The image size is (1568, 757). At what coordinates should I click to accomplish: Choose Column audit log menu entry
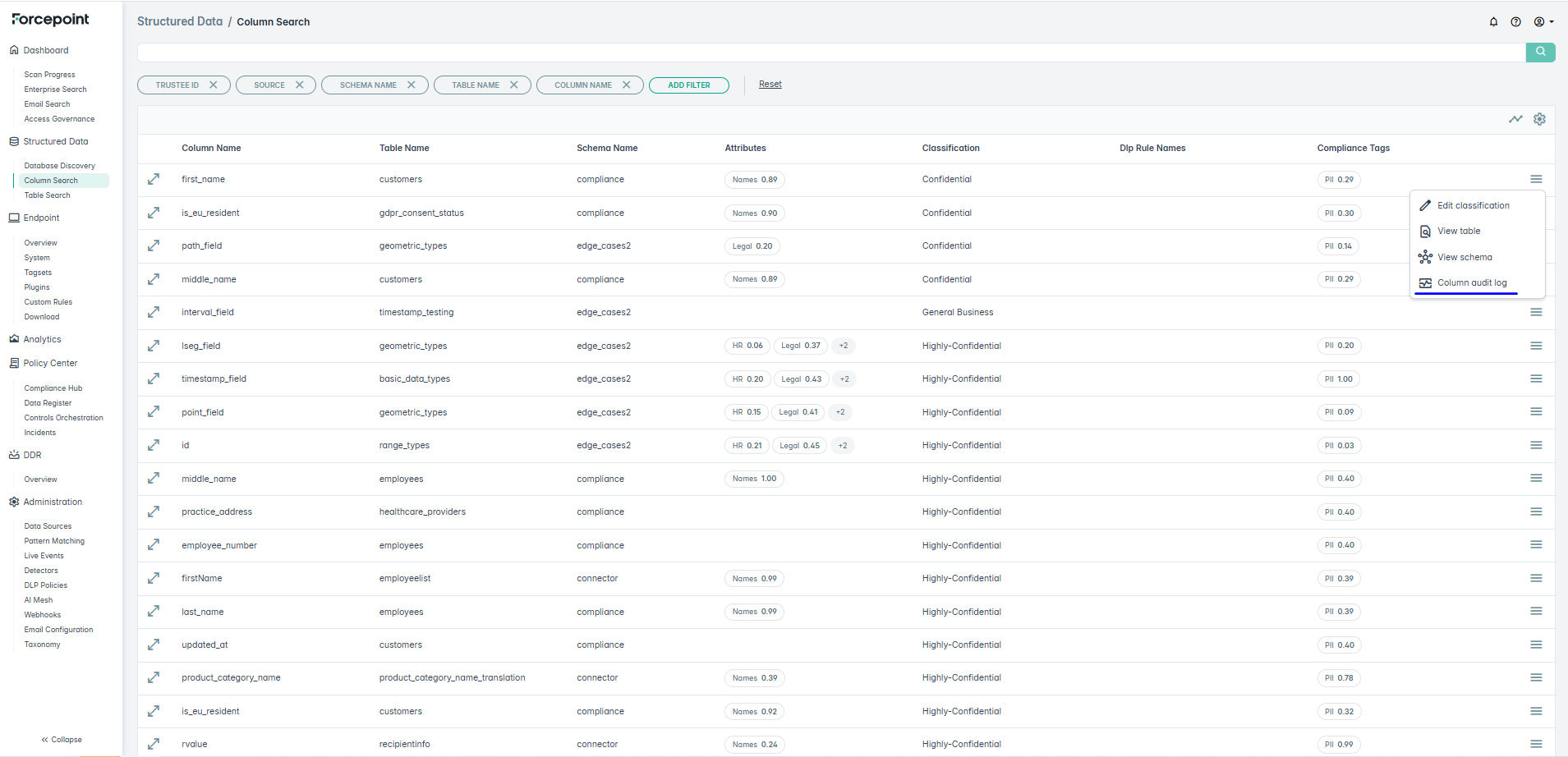tap(1471, 282)
